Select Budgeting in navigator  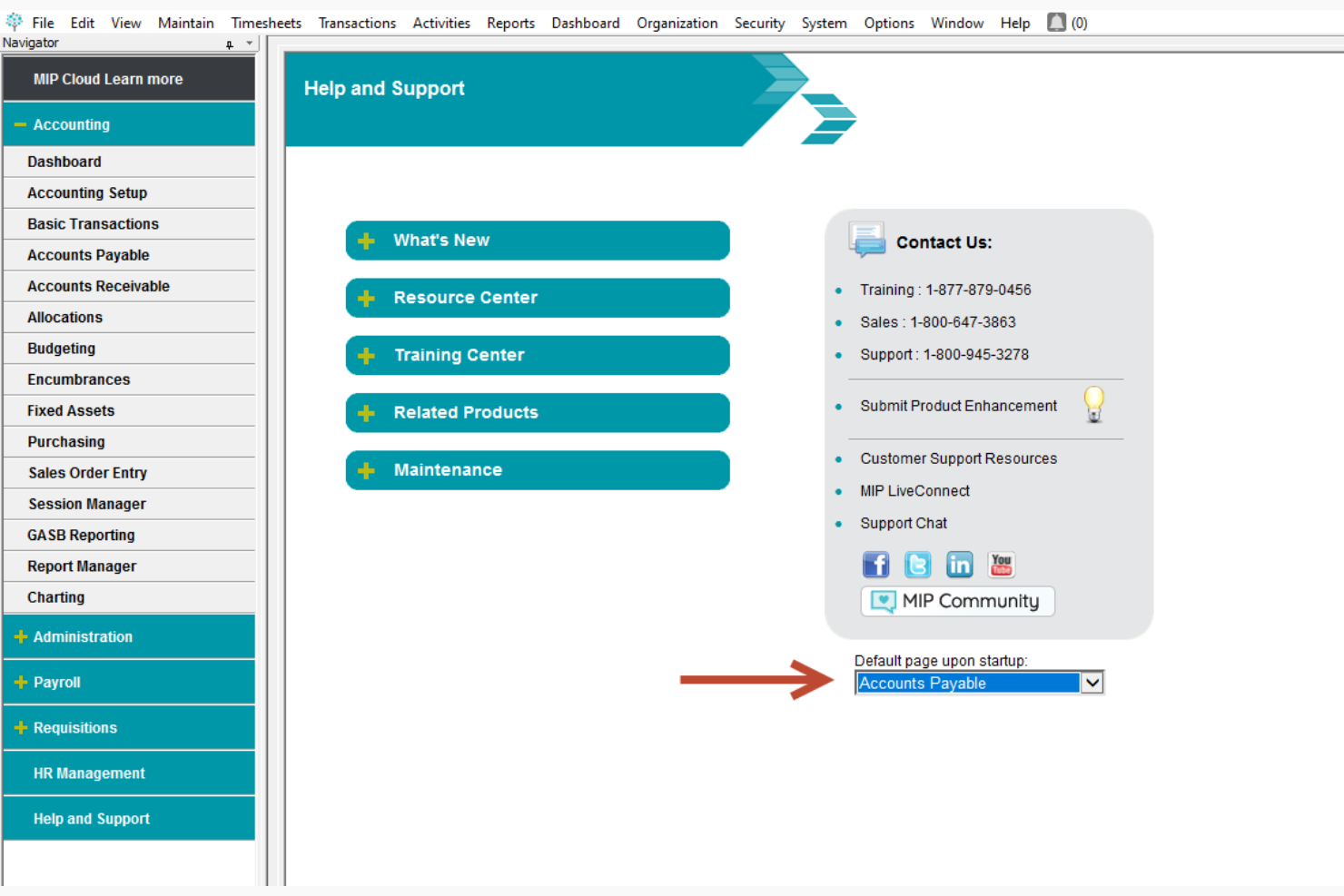click(x=129, y=348)
